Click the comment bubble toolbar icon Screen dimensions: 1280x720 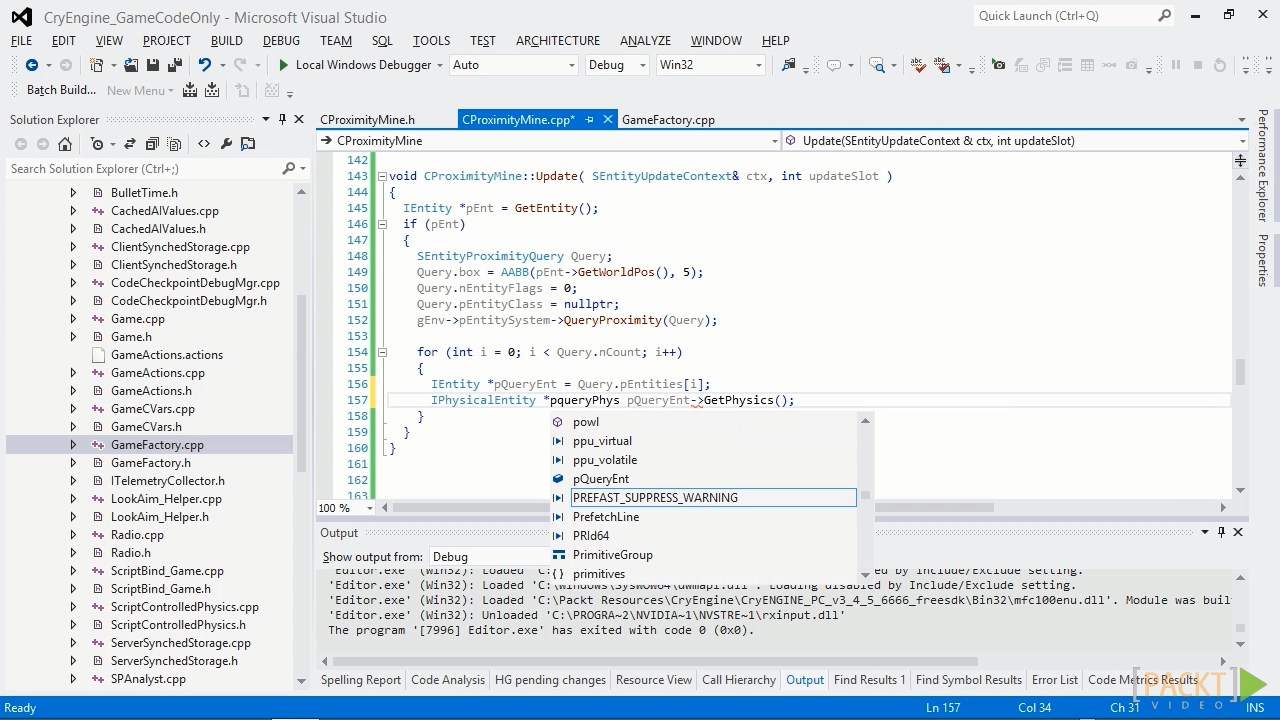tap(834, 65)
